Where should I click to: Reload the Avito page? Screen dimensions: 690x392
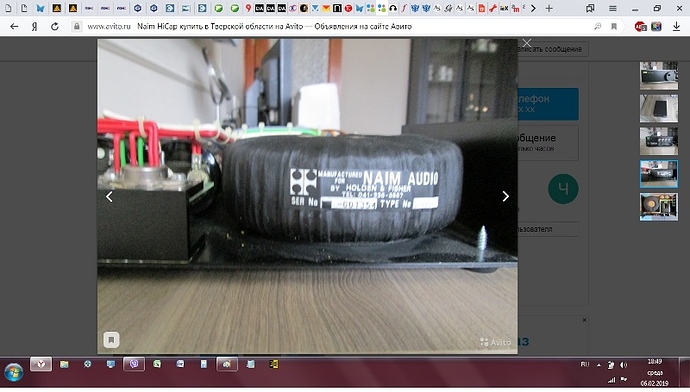[x=55, y=26]
